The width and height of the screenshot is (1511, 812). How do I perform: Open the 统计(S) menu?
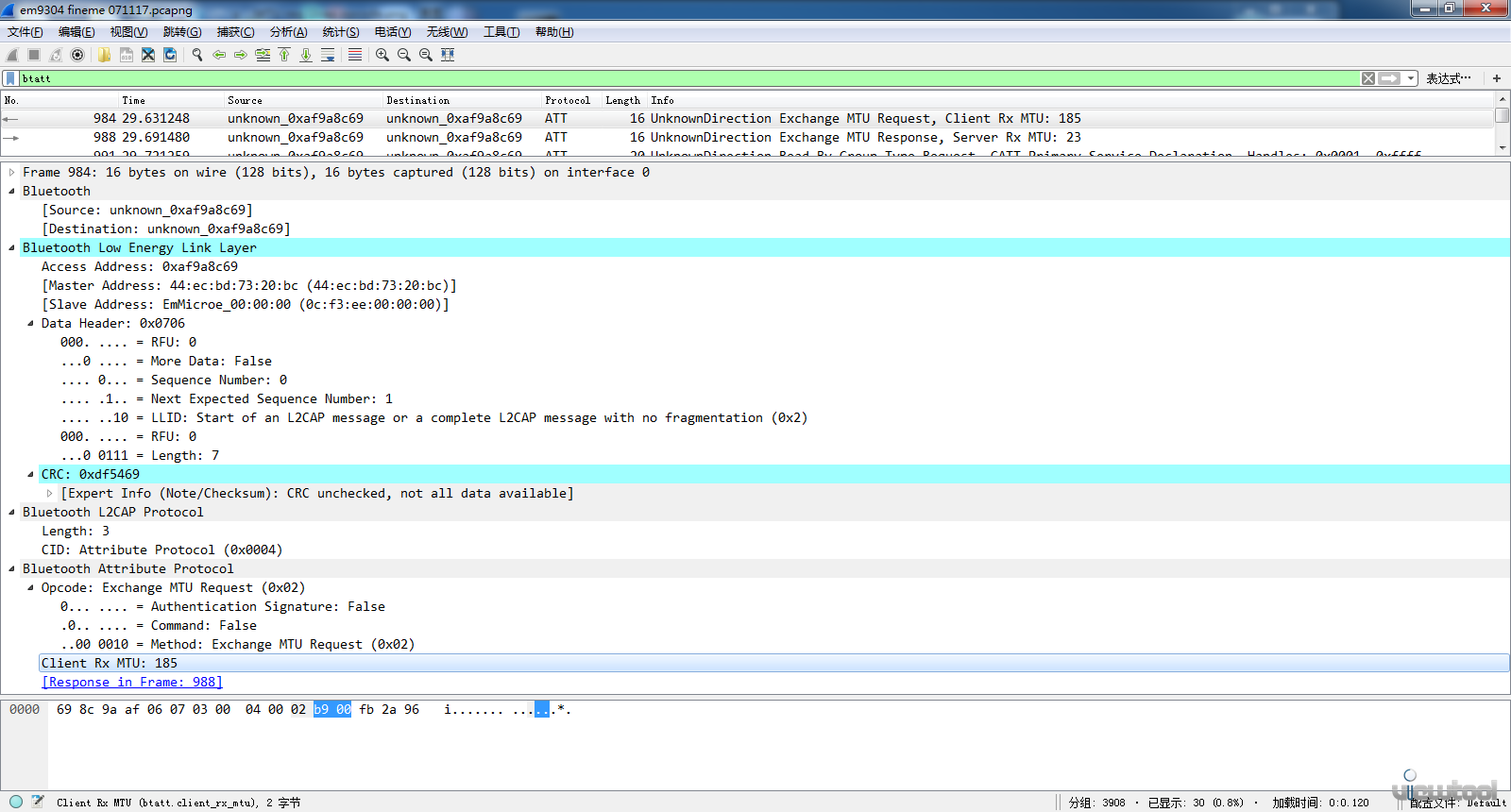point(340,32)
